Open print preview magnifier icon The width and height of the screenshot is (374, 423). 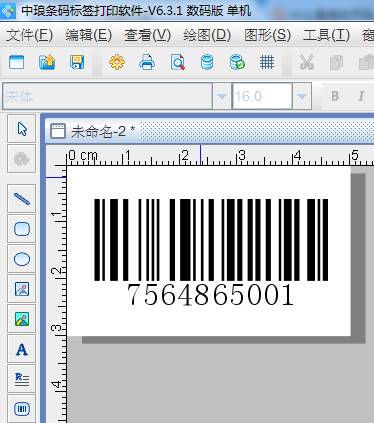point(177,62)
